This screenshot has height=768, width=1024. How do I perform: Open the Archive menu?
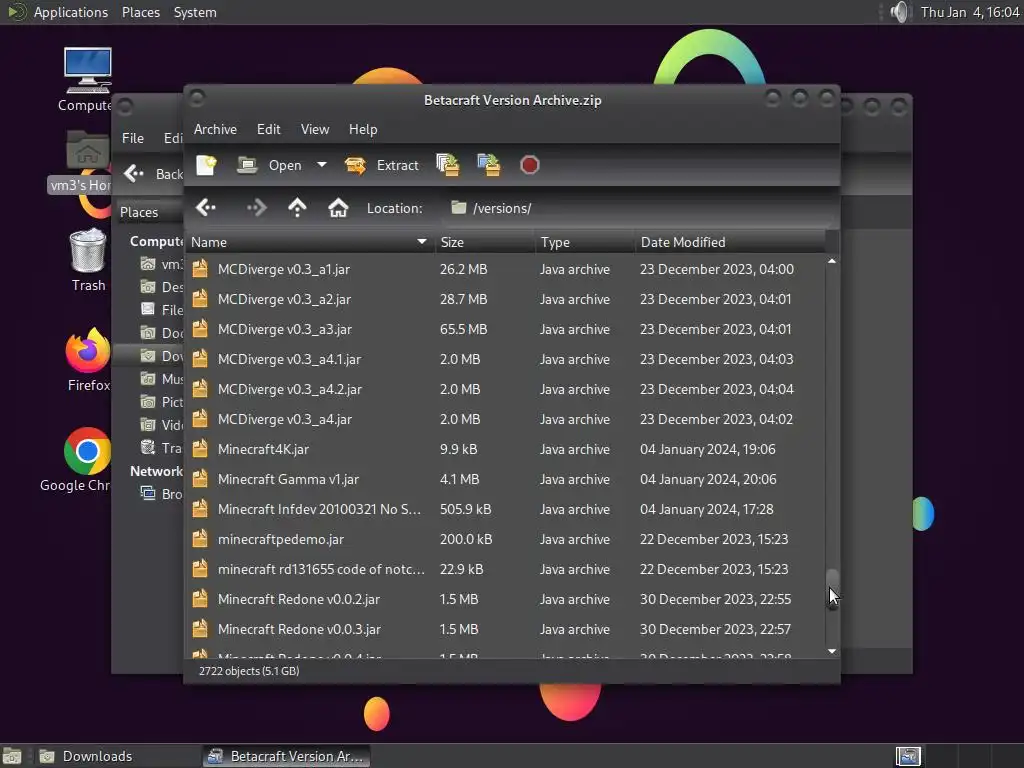pyautogui.click(x=215, y=129)
